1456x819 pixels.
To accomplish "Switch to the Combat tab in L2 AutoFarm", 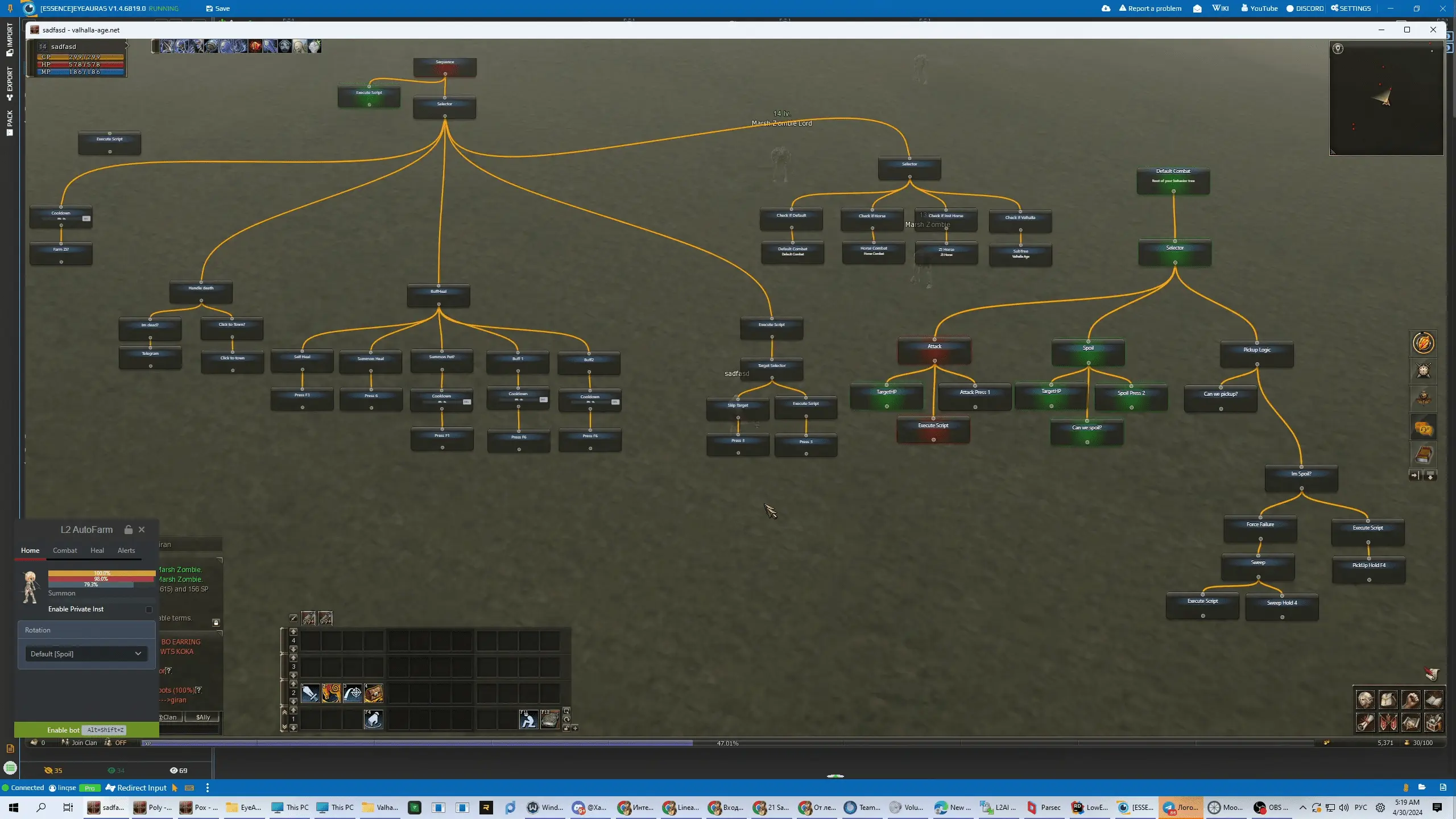I will [65, 550].
